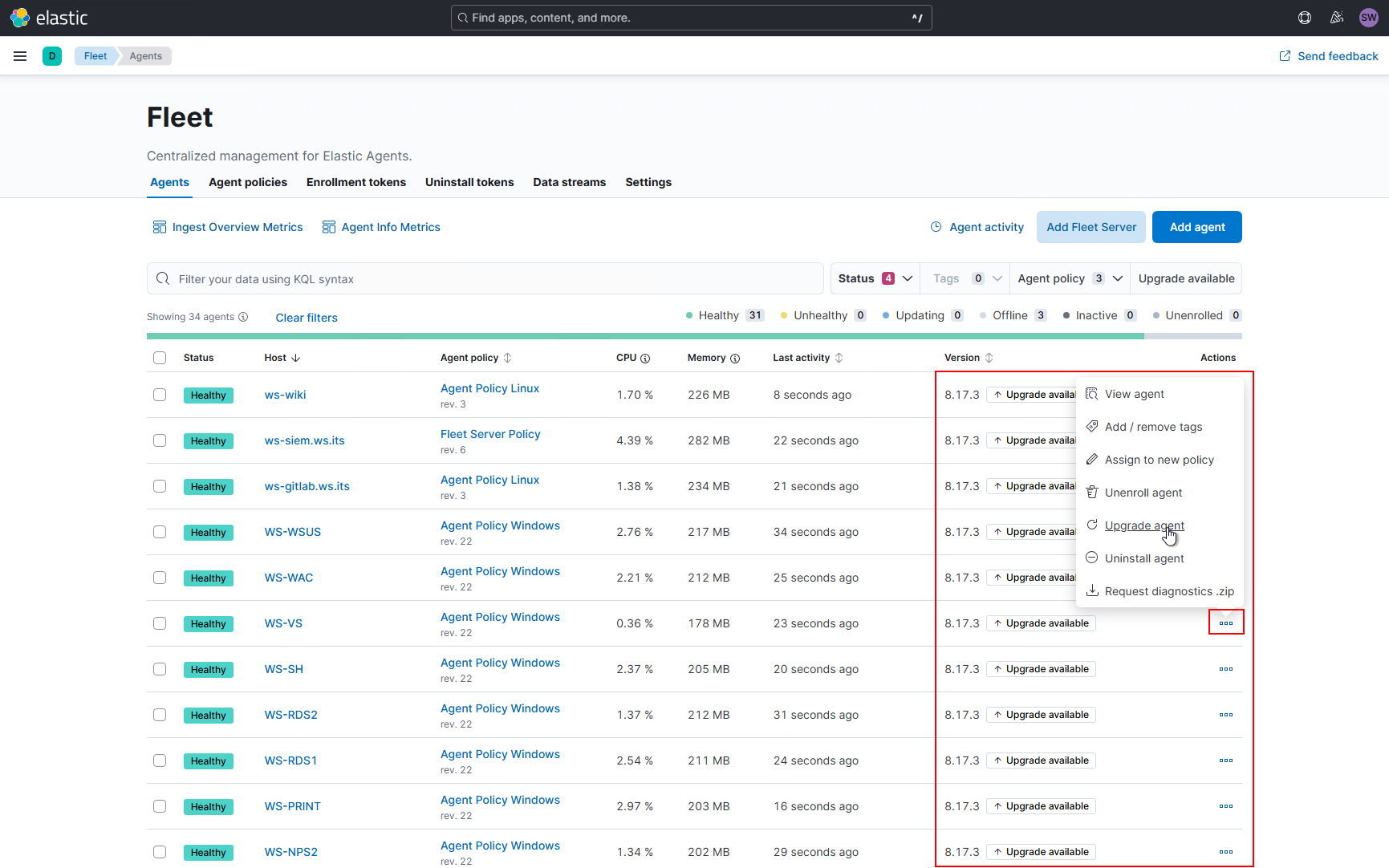1389x868 pixels.
Task: Click the Ingest Overview Metrics dashboard icon
Action: [x=160, y=227]
